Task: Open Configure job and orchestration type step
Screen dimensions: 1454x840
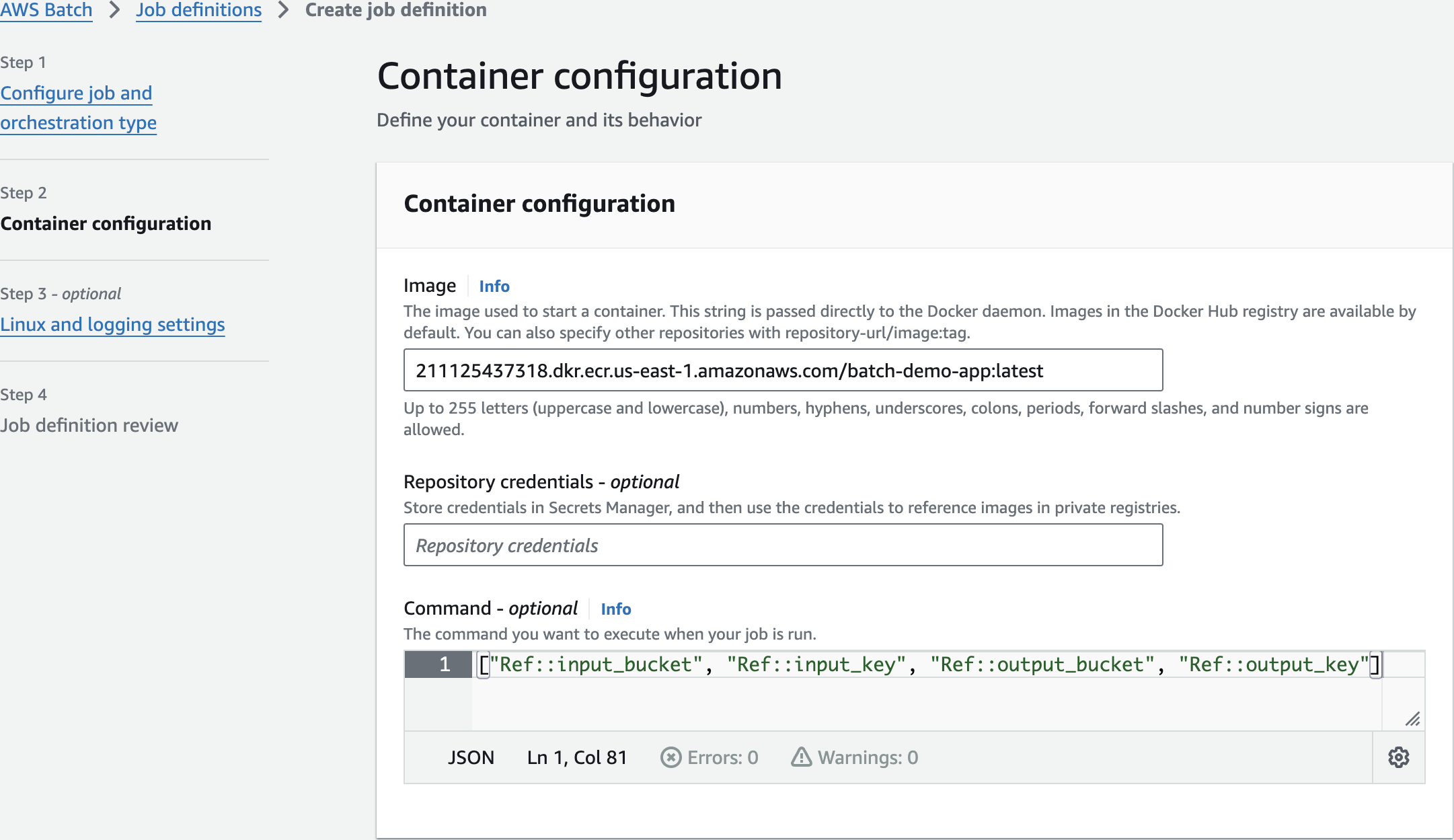Action: [x=78, y=108]
